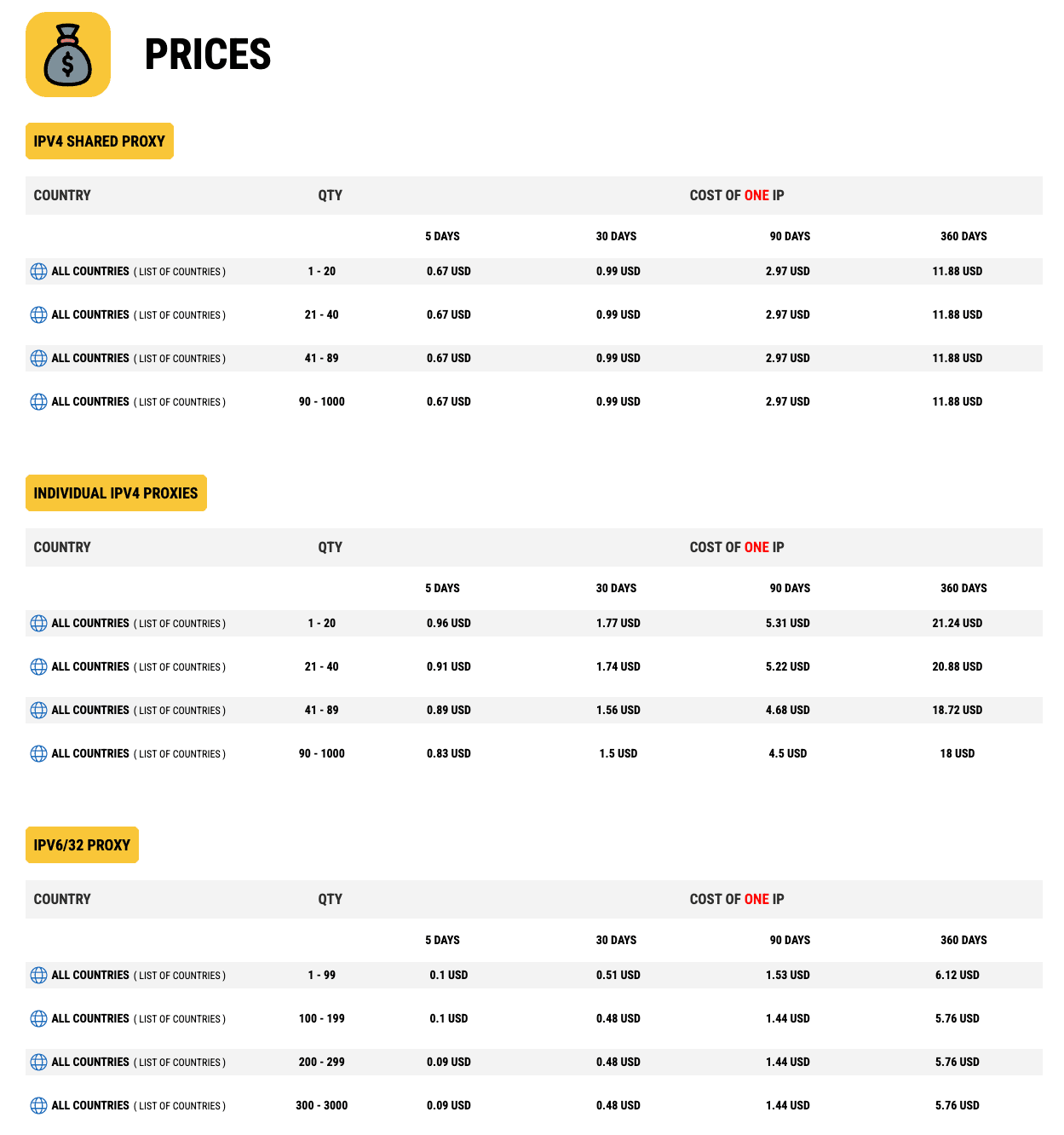Click the 6.12 USD price cell
Screen dimensions: 1064x1135
pos(957,975)
